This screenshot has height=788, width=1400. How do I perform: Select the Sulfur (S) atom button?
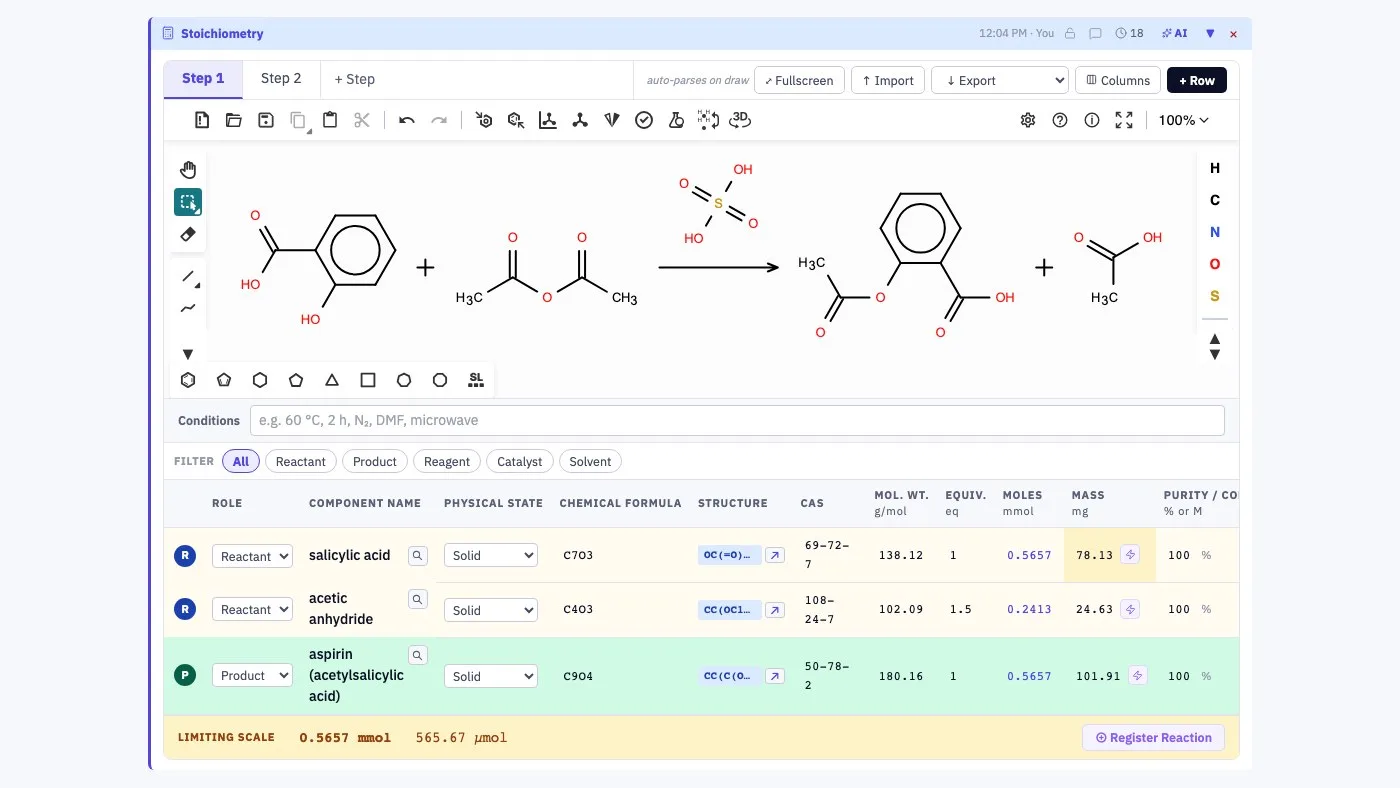1215,296
